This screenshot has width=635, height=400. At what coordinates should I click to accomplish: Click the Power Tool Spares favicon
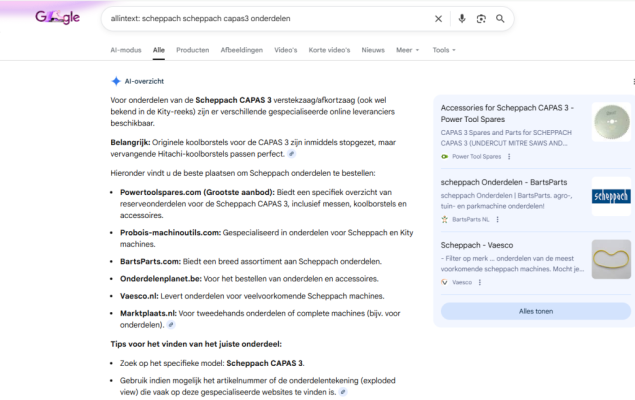(x=445, y=157)
